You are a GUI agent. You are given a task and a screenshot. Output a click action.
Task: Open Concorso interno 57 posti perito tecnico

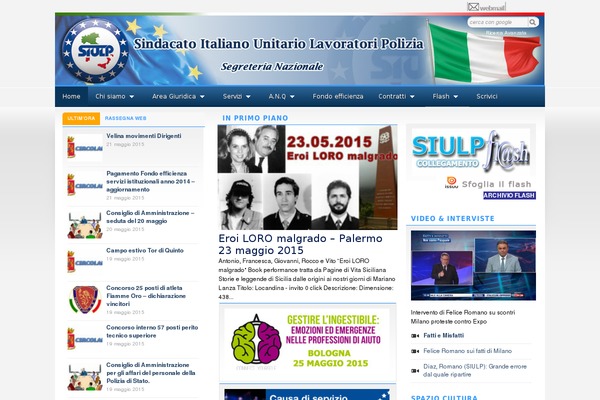152,331
